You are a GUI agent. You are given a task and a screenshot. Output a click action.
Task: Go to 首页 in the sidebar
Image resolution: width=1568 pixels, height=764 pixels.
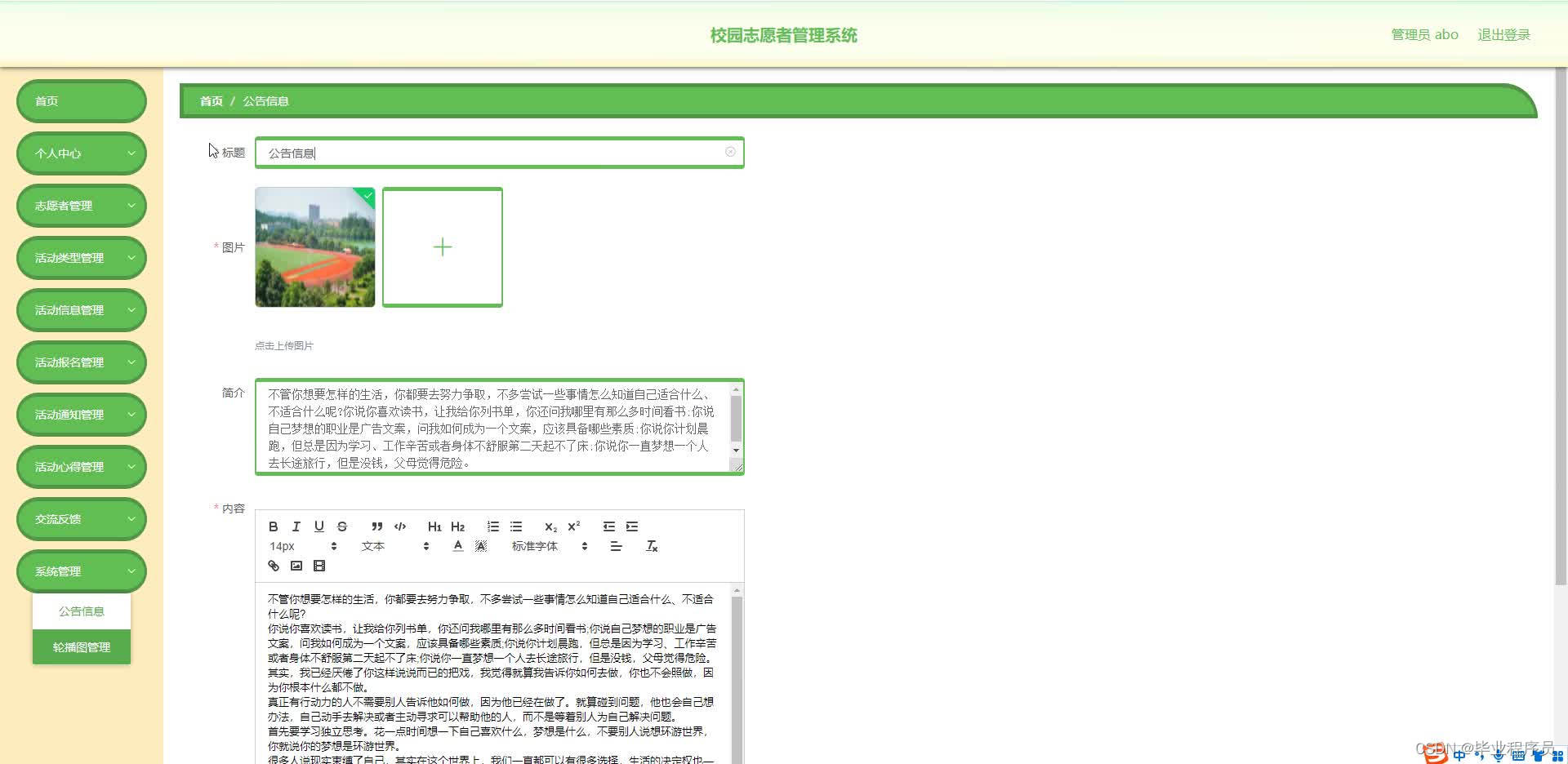[x=82, y=101]
